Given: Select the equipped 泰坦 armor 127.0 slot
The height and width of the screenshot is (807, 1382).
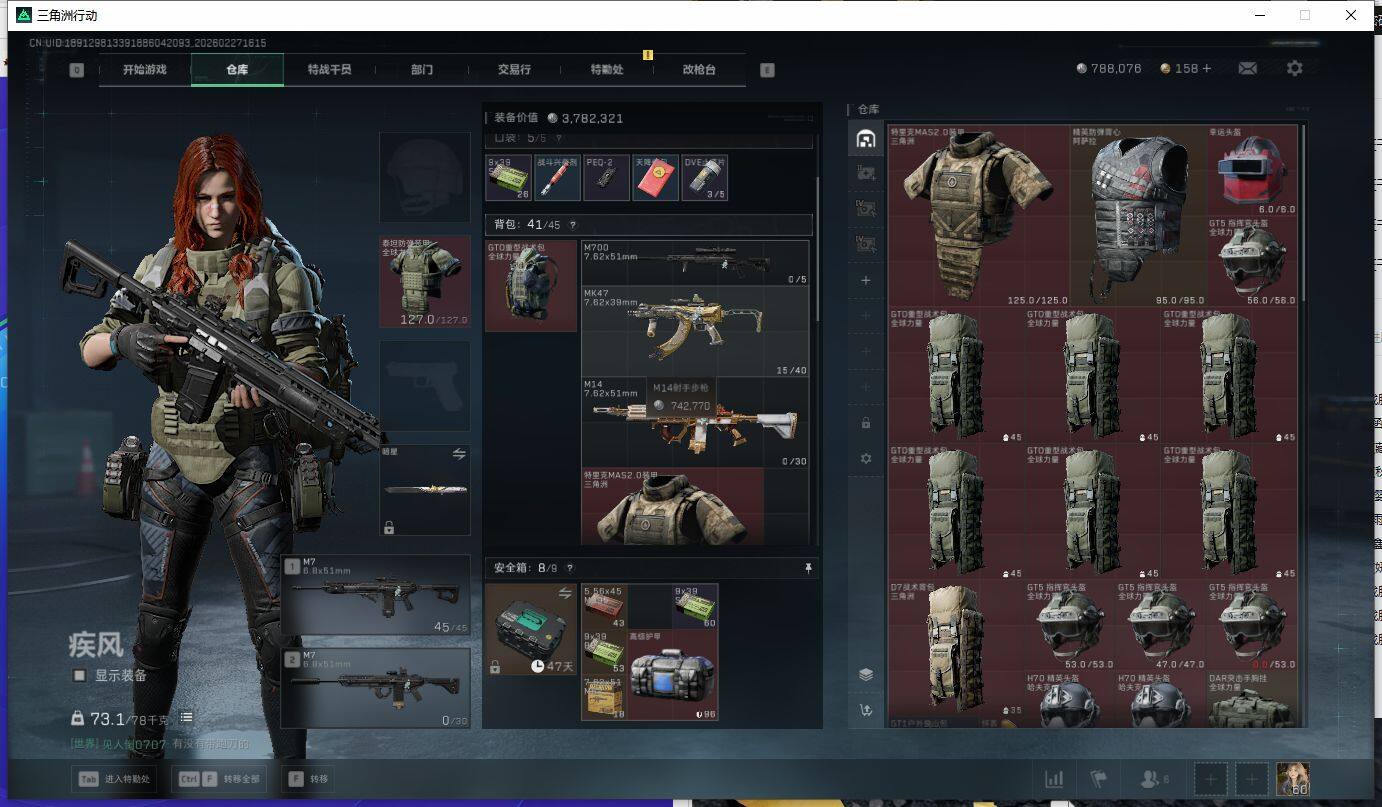Looking at the screenshot, I should click(x=425, y=282).
